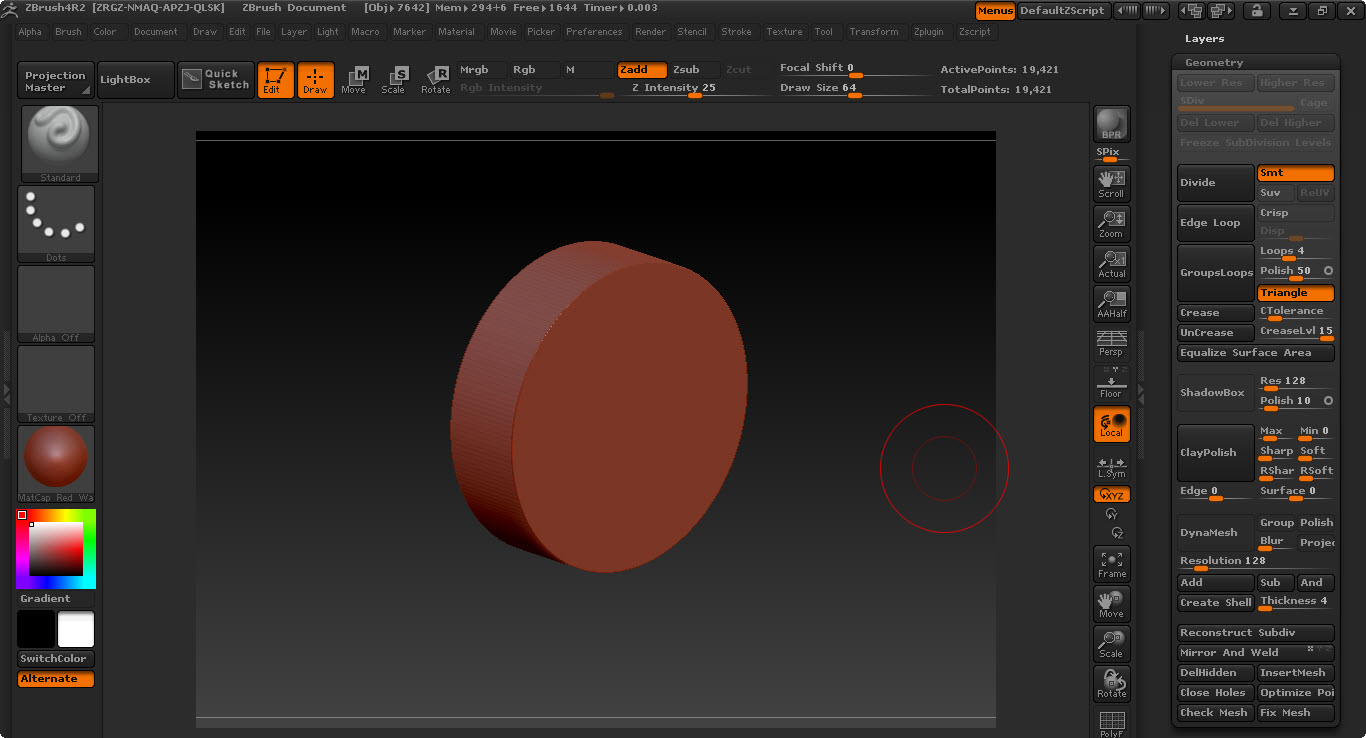This screenshot has height=738, width=1366.
Task: Select the Scroll hand tool icon
Action: tap(1111, 183)
